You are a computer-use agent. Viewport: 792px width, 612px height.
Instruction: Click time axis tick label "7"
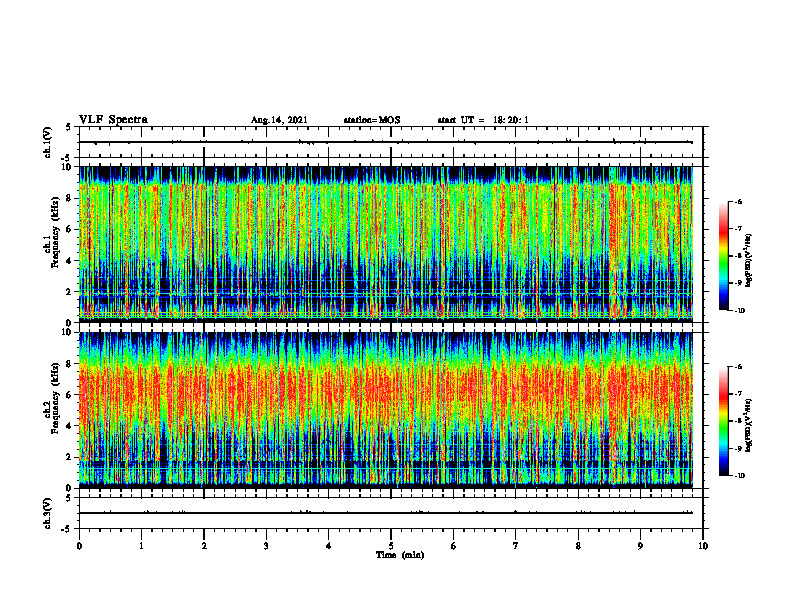(516, 546)
